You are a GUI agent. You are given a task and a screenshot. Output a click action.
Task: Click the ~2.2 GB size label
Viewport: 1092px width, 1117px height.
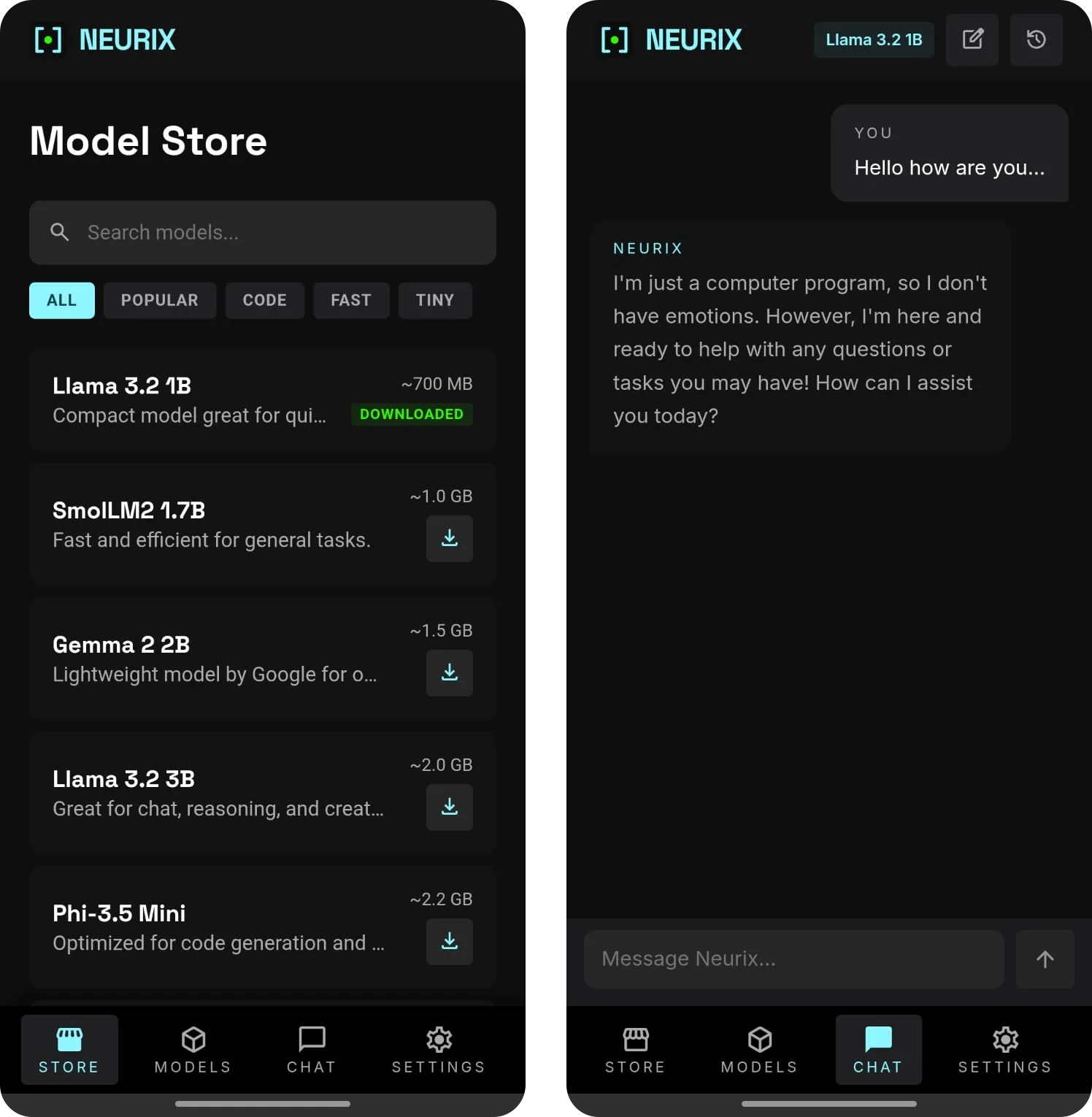pyautogui.click(x=441, y=899)
